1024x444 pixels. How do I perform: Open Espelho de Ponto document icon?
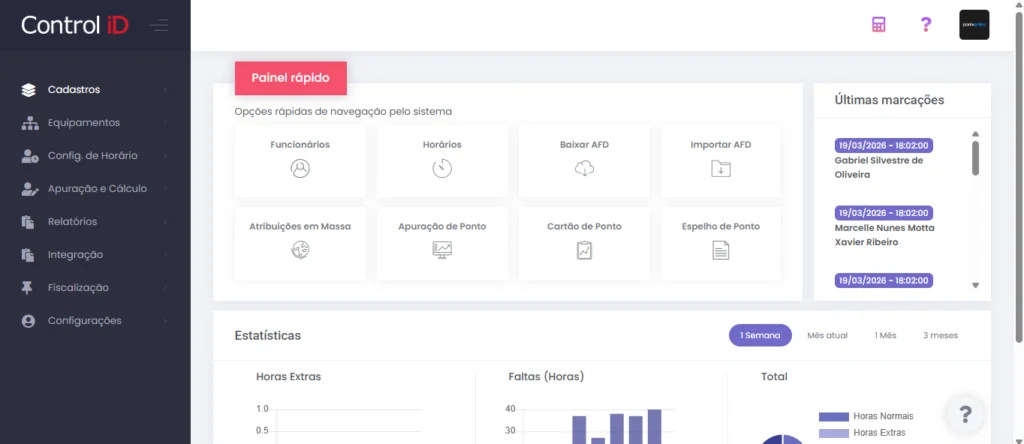720,250
